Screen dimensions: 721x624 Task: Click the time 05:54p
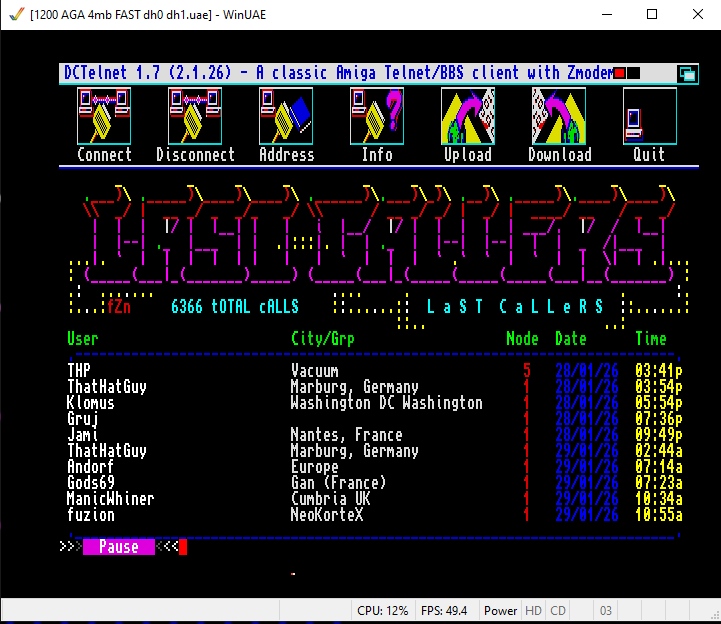coord(659,403)
